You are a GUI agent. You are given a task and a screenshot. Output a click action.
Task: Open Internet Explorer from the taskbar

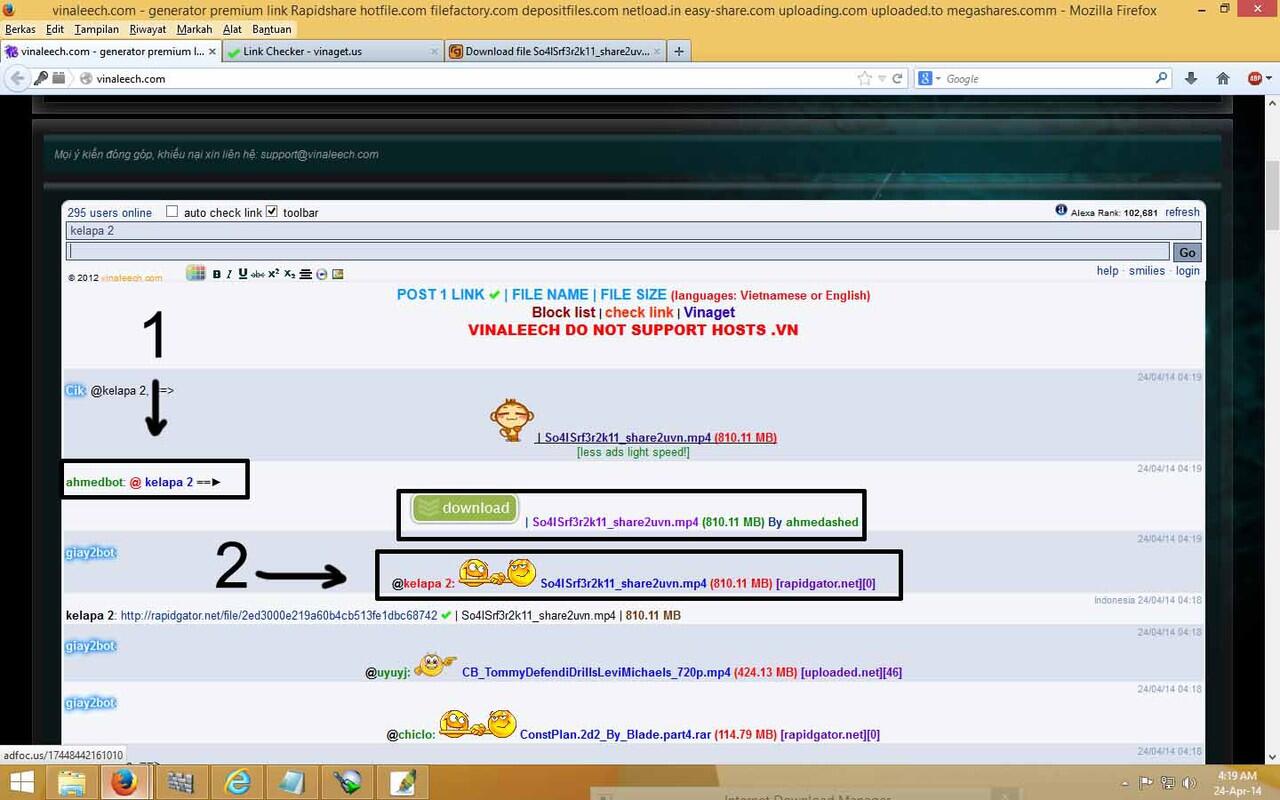point(238,782)
